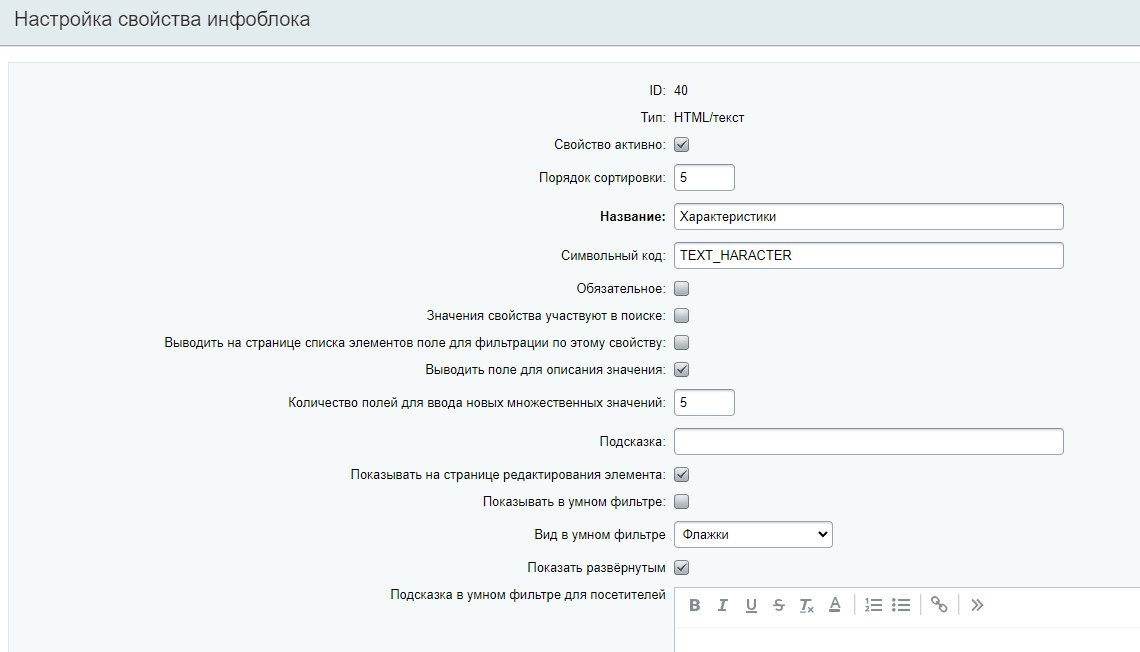Viewport: 1140px width, 652px height.
Task: Open the 'Вид в умном фильтре' dropdown
Action: pyautogui.click(x=753, y=535)
